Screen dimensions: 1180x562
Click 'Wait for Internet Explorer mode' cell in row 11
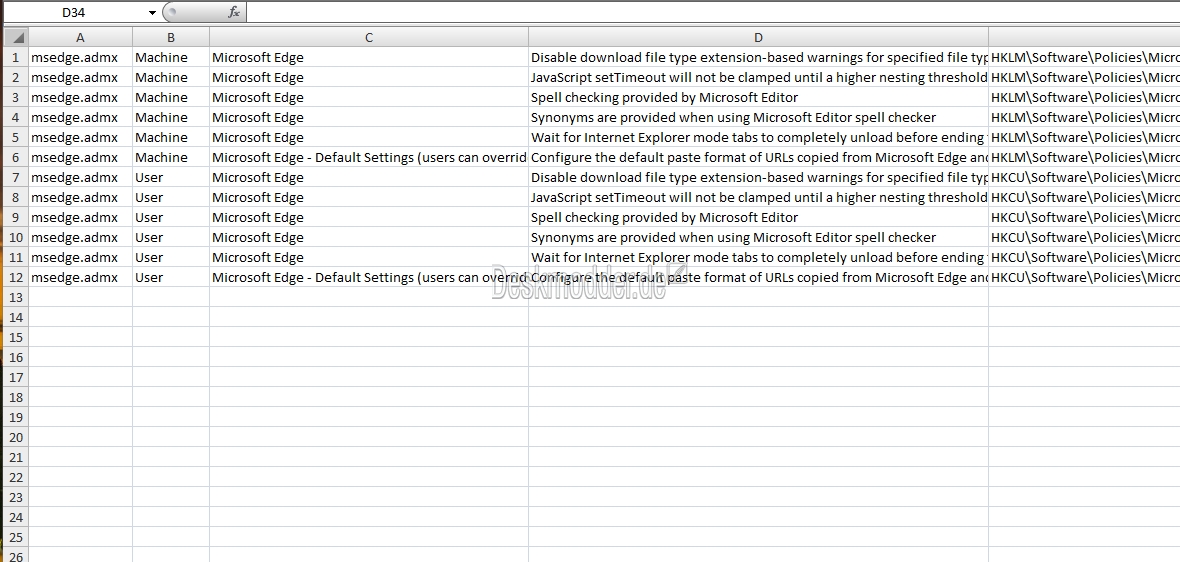tap(759, 257)
